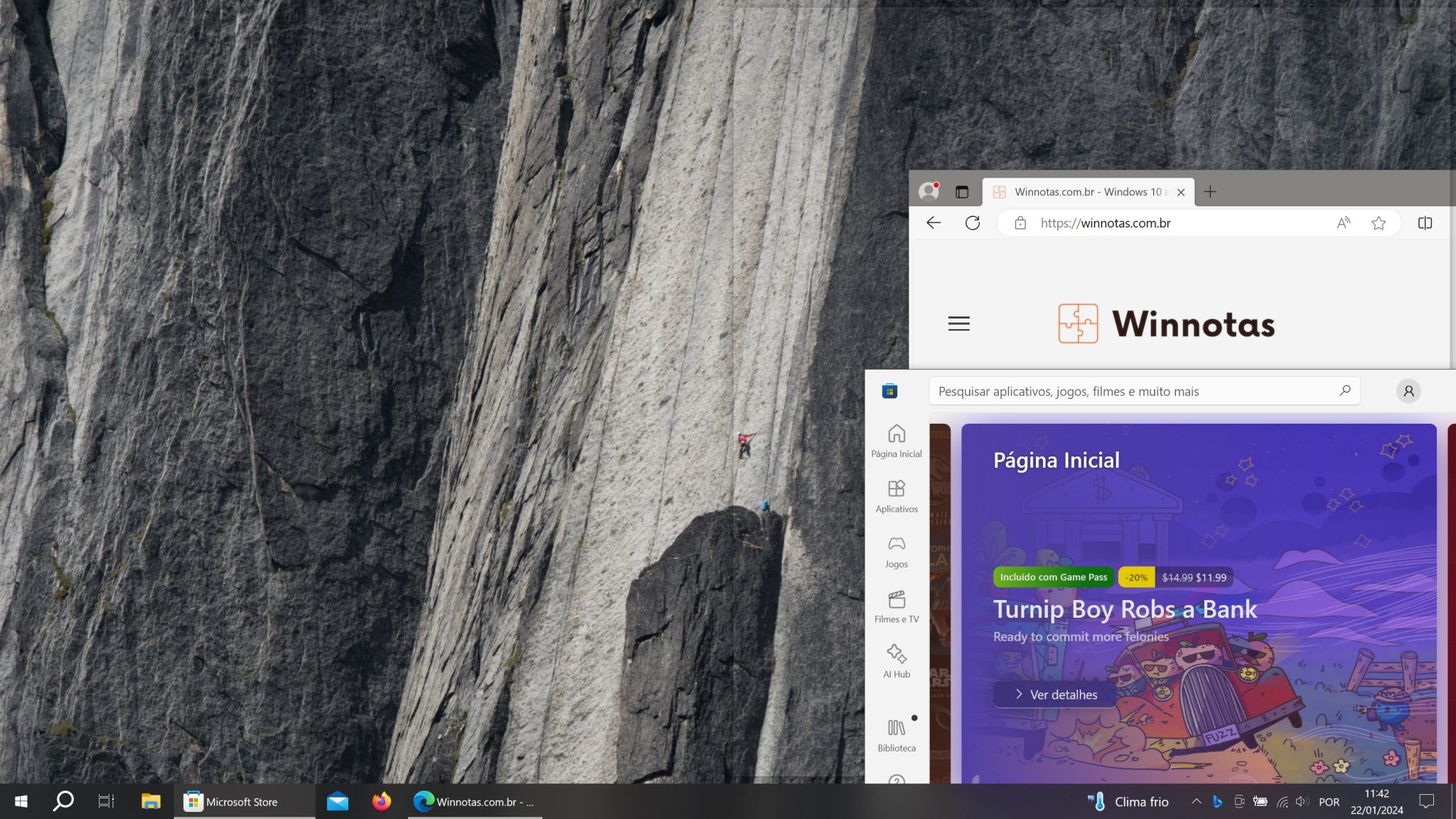Open the Winnotas hamburger menu
1456x819 pixels.
click(958, 323)
